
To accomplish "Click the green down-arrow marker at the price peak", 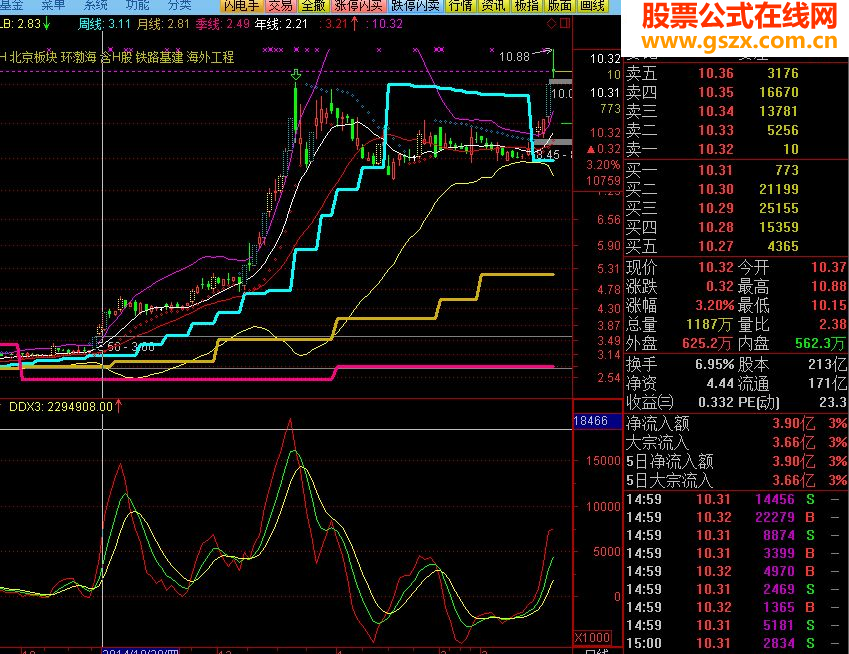I will 296,75.
